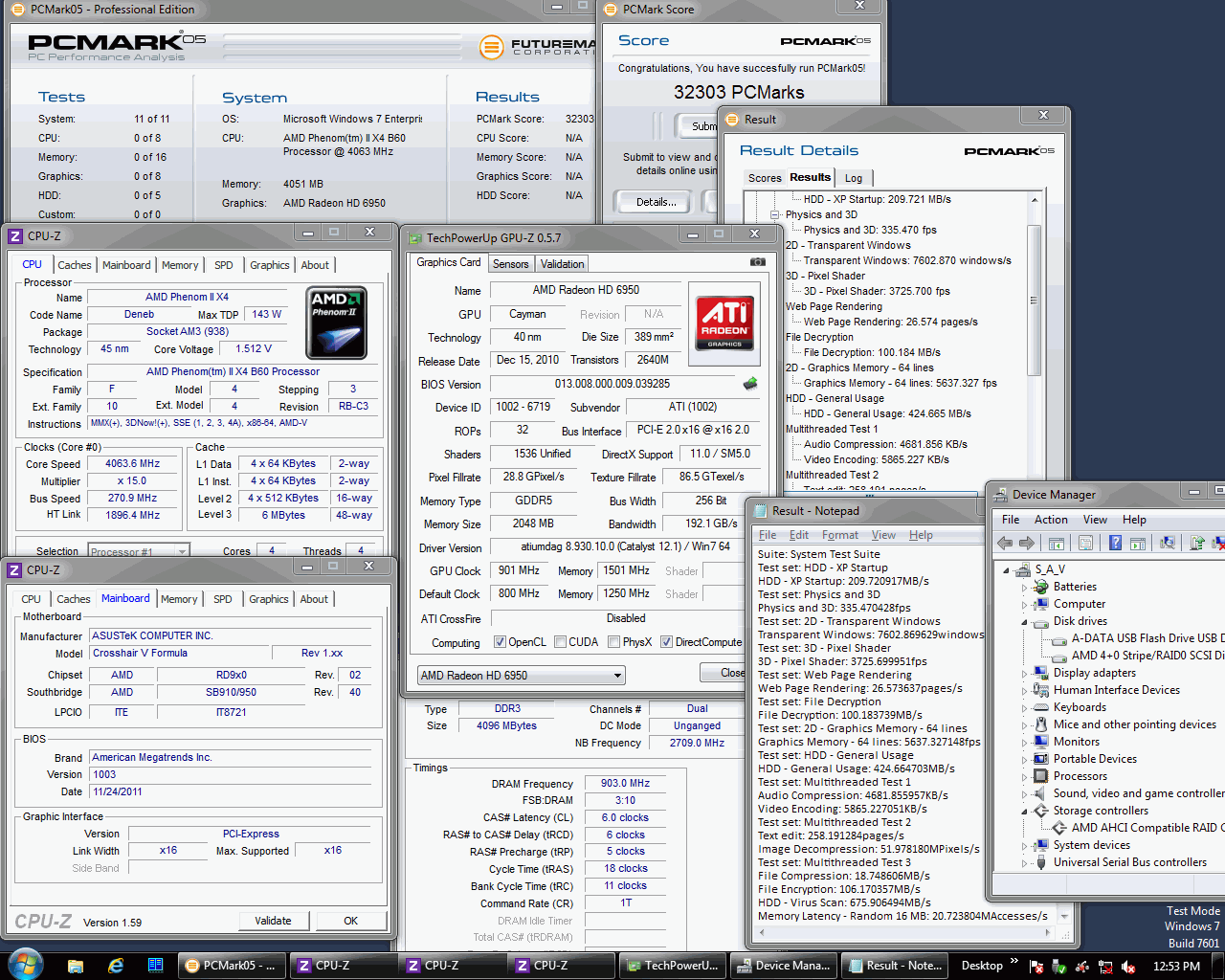Click the BIOS Version field in GPU-Z
The width and height of the screenshot is (1225, 980).
(x=612, y=384)
